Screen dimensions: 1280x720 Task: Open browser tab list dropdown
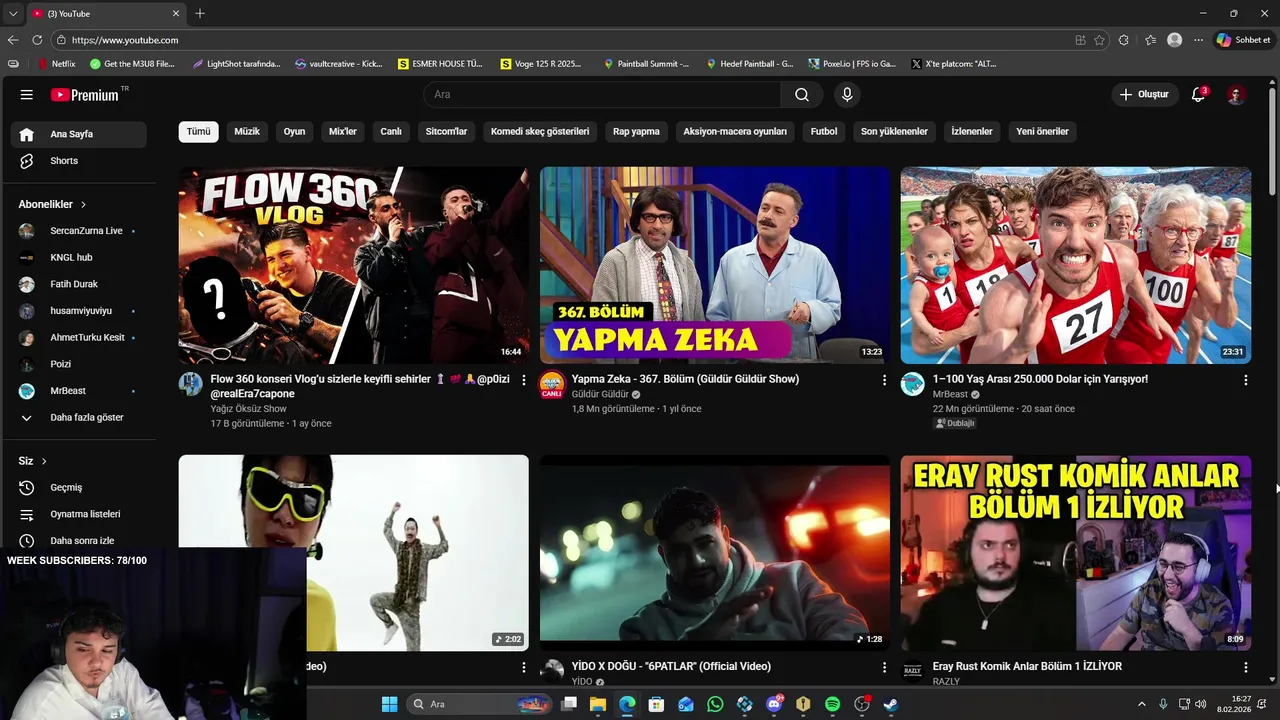coord(12,13)
